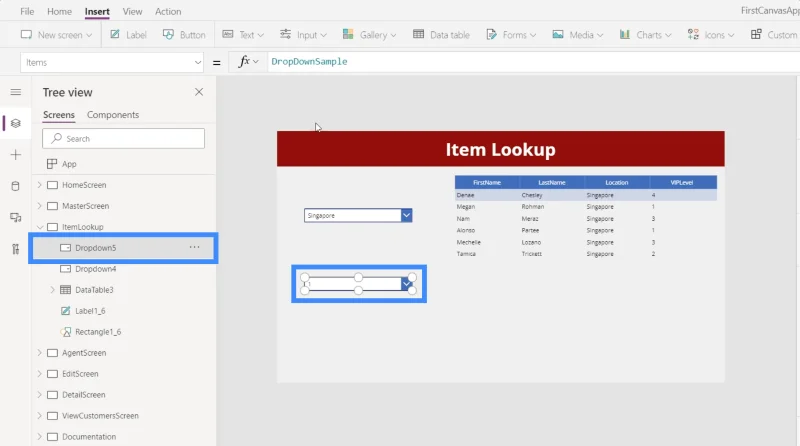Select the Alonso Partee table row
The image size is (800, 446).
coord(586,230)
